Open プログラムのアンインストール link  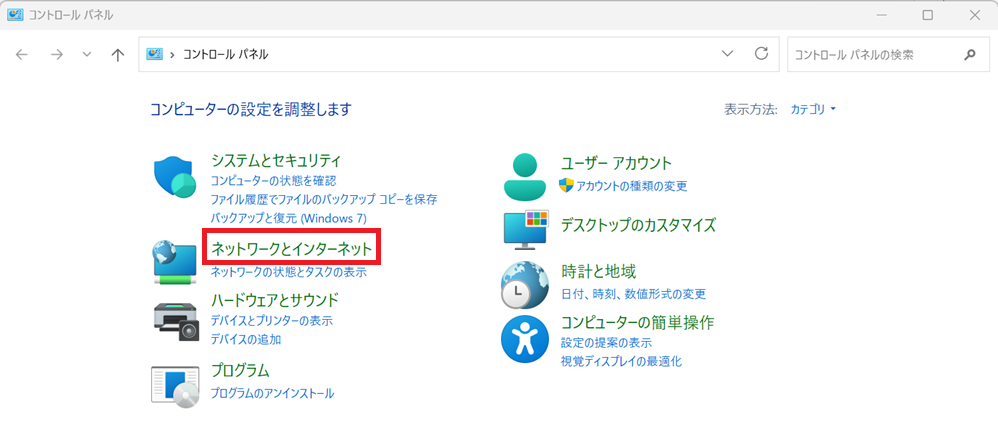[x=272, y=393]
